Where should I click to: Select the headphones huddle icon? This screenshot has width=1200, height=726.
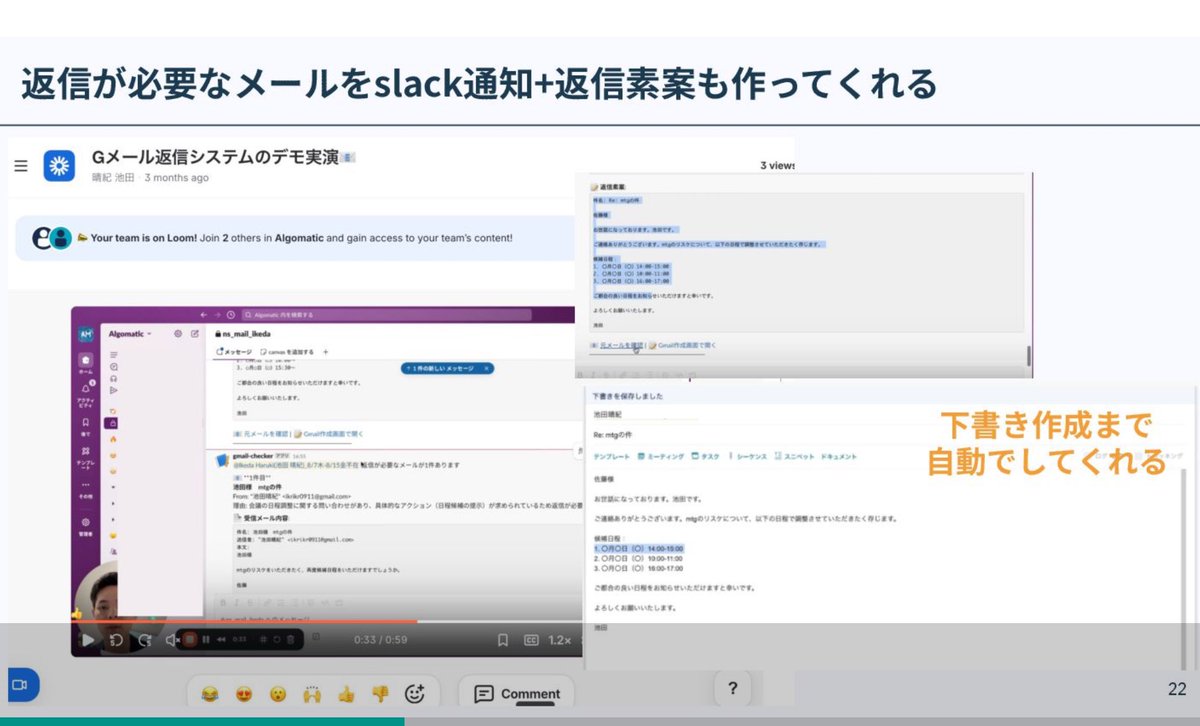pyautogui.click(x=113, y=379)
